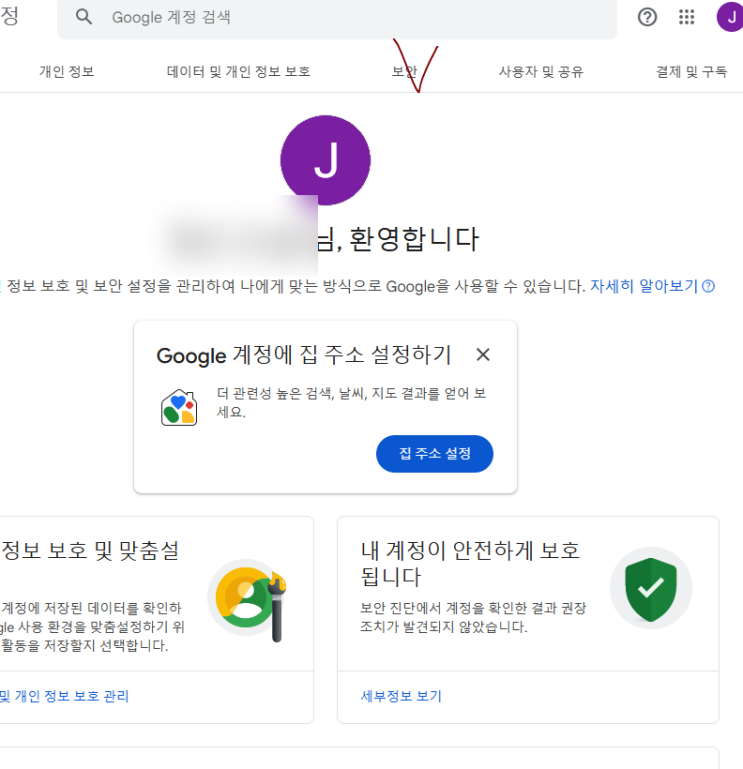Image resolution: width=743 pixels, height=769 pixels.
Task: Open the account avatar J in the header
Action: [731, 17]
